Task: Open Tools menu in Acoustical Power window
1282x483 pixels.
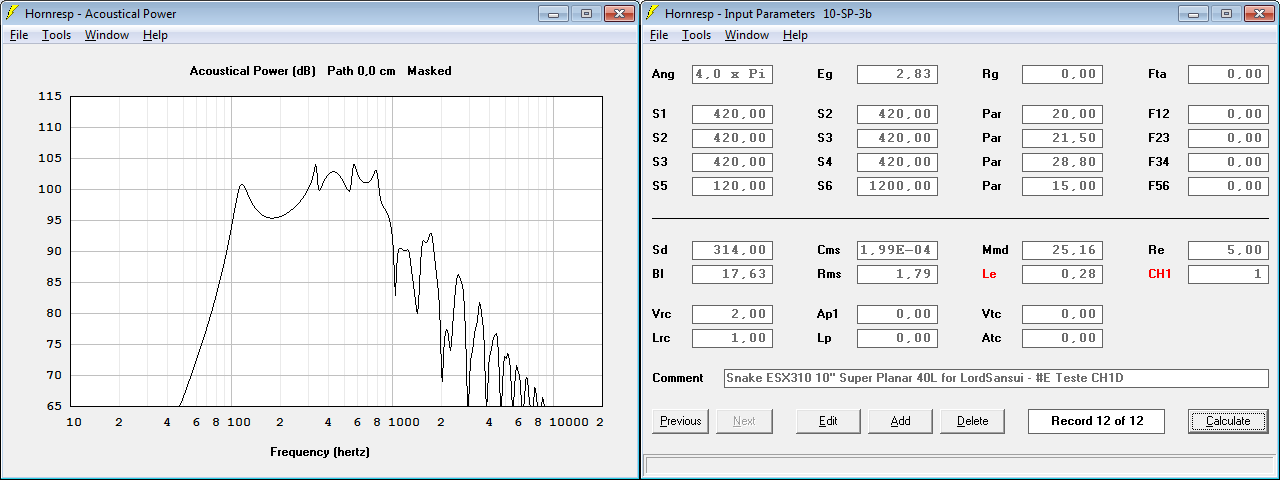Action: click(x=56, y=35)
